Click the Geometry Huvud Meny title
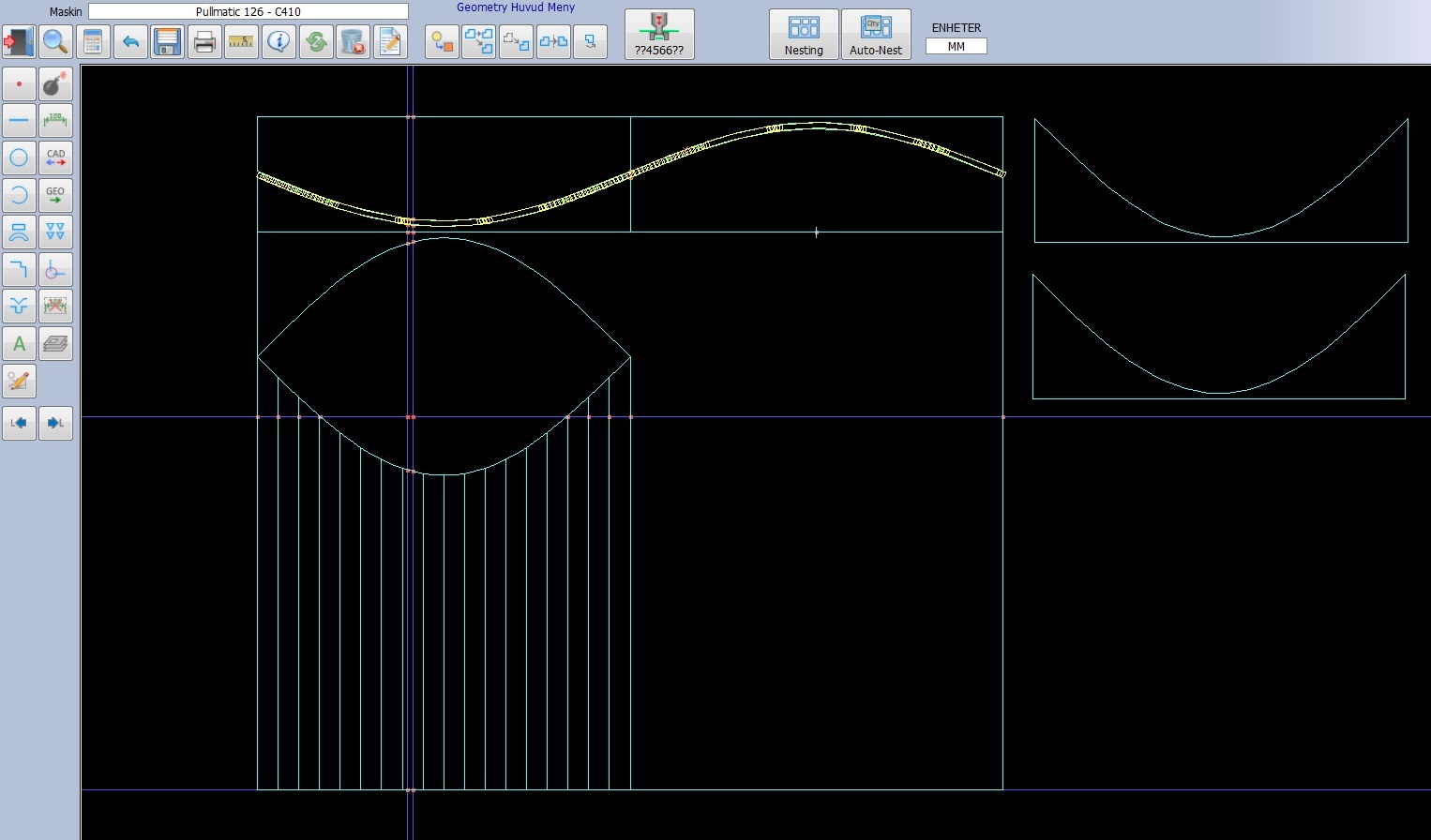The width and height of the screenshot is (1431, 840). pos(516,7)
